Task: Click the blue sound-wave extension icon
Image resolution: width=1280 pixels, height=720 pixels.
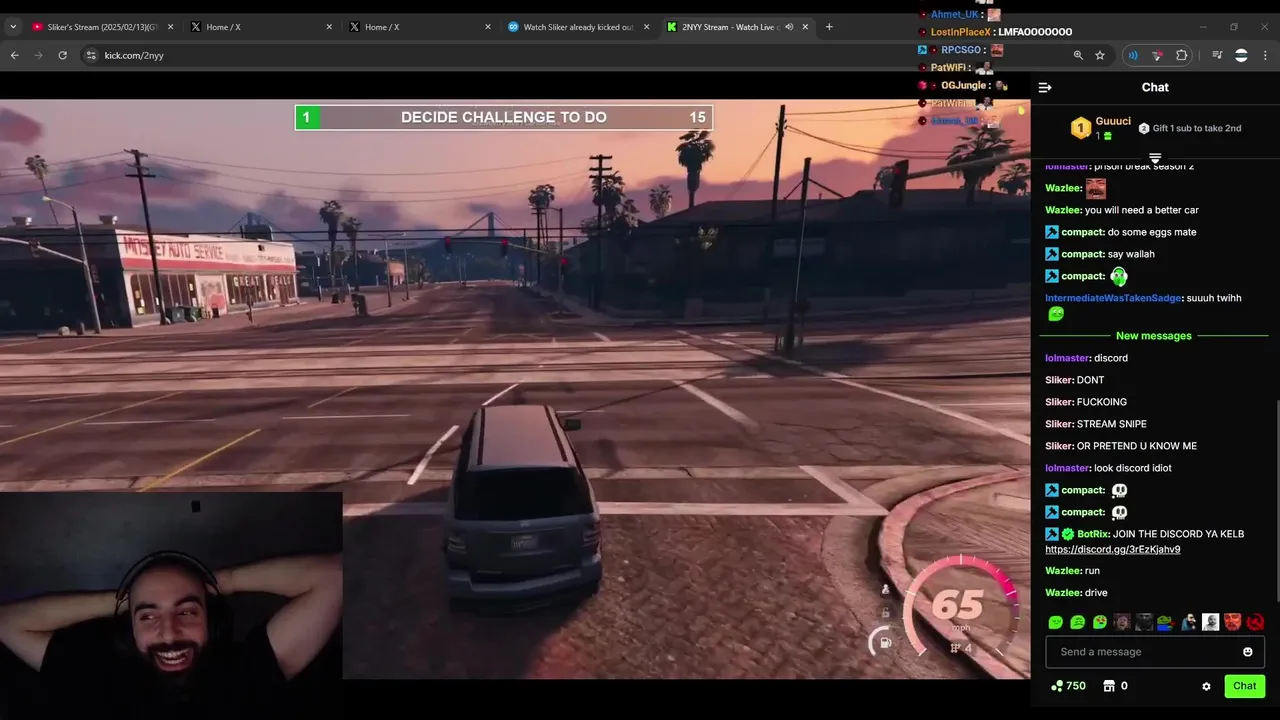Action: pos(1133,55)
